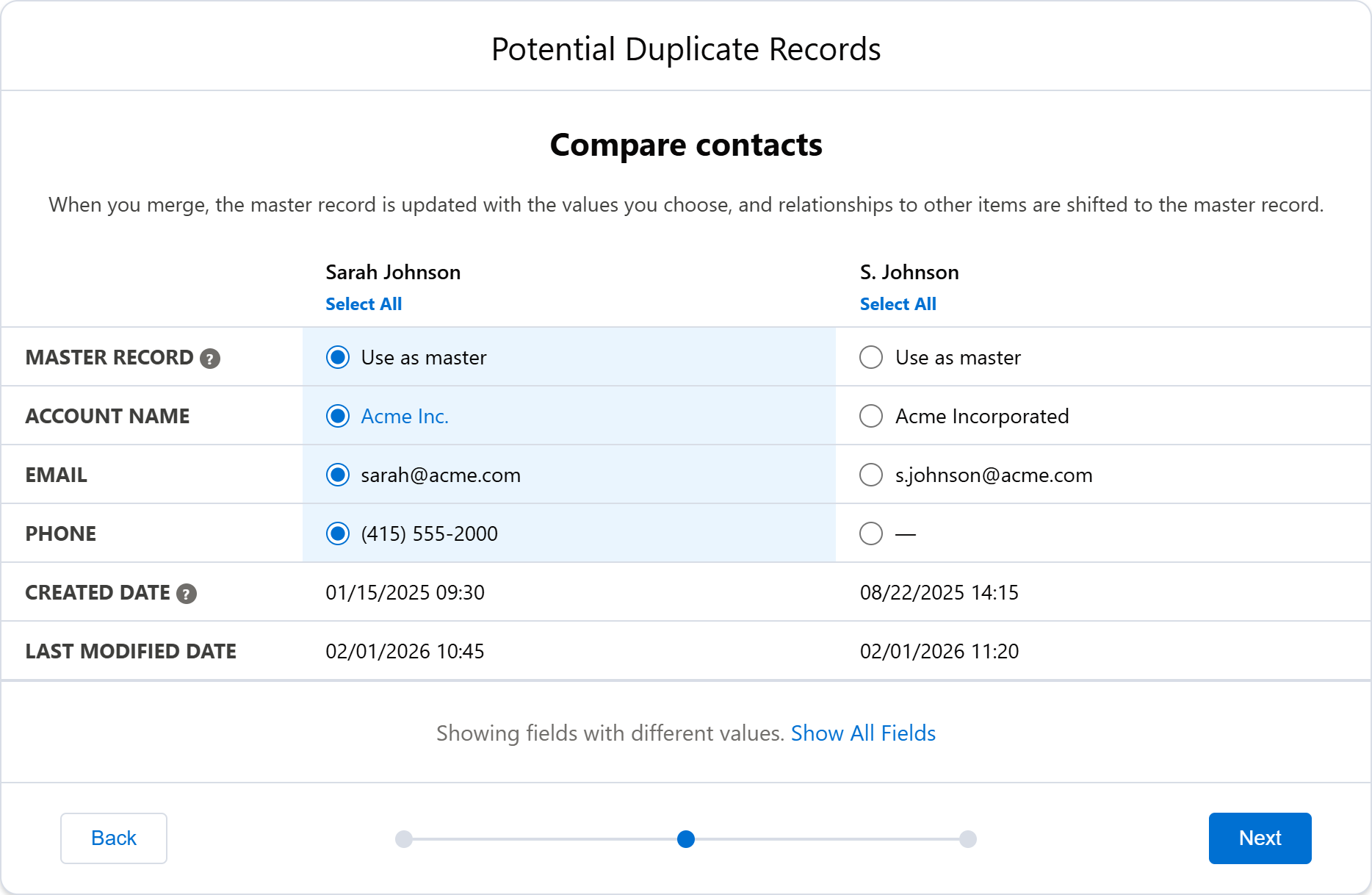Click the last step on the progress bar
Screen dimensions: 1372x895
[969, 839]
